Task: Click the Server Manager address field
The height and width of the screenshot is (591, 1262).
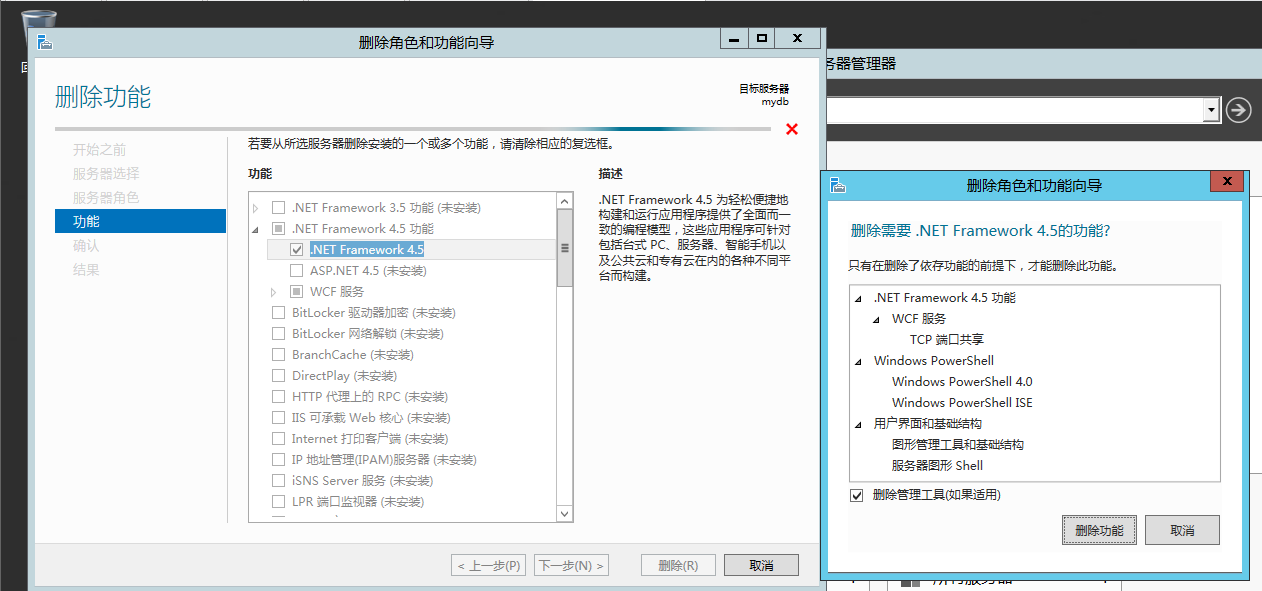Action: pos(1015,110)
